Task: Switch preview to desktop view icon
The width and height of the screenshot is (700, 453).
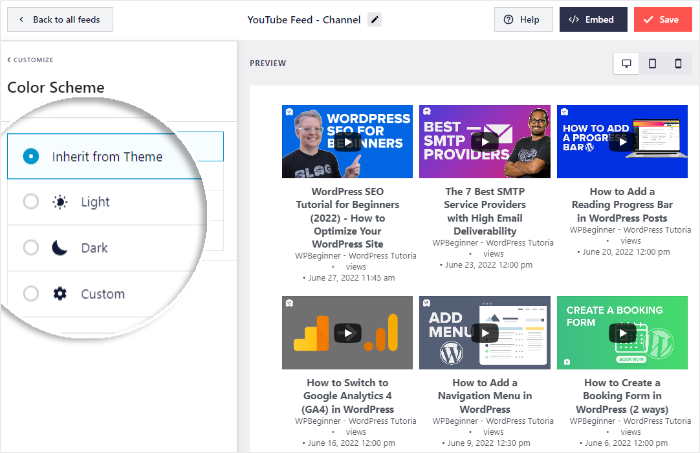Action: (x=626, y=63)
